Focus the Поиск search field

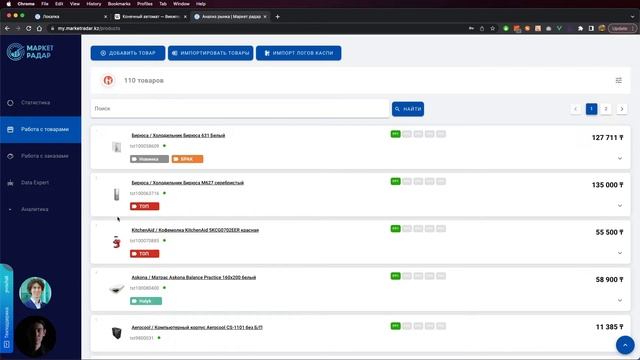pyautogui.click(x=240, y=109)
